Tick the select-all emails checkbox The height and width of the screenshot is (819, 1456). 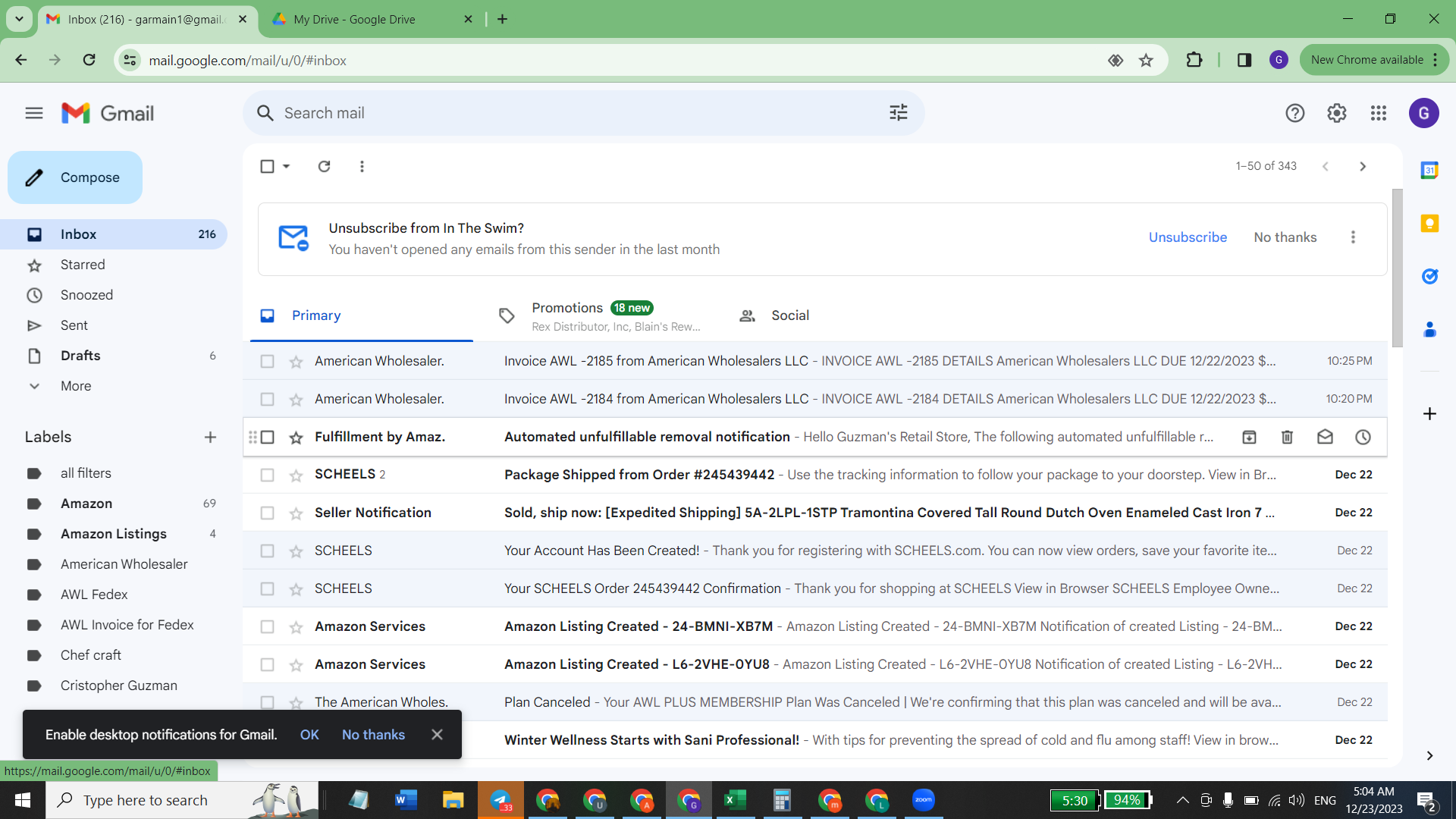pyautogui.click(x=267, y=166)
